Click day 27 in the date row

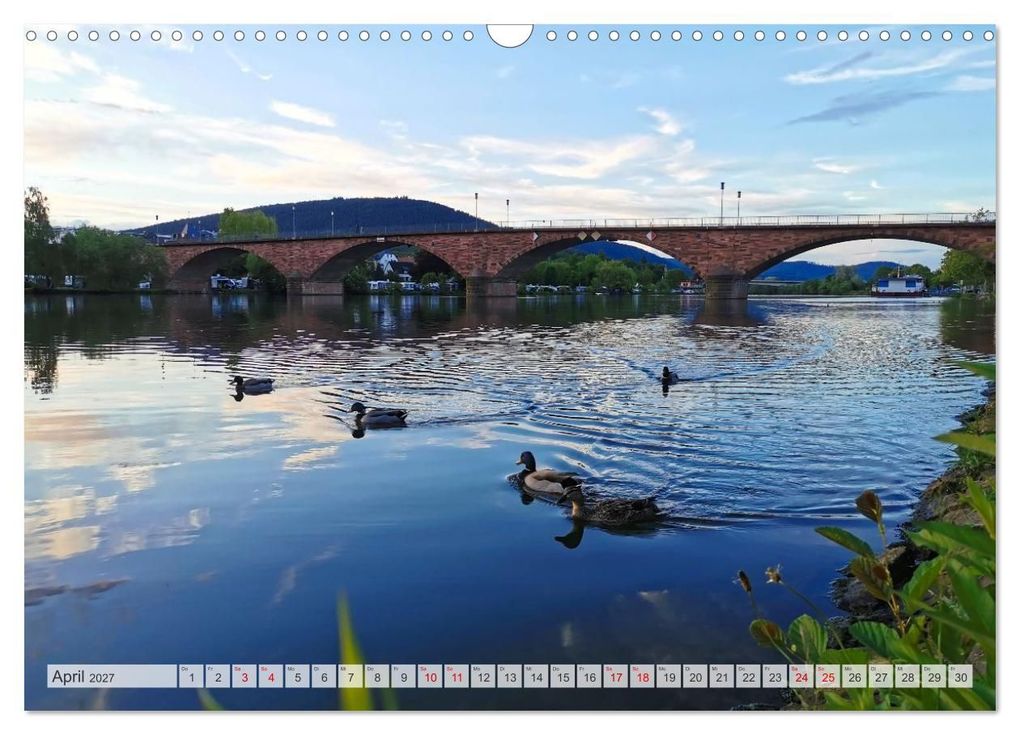(x=881, y=676)
